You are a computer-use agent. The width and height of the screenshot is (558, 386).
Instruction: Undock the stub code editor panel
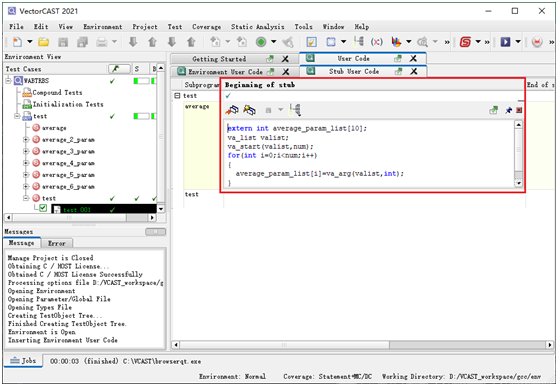tap(493, 110)
